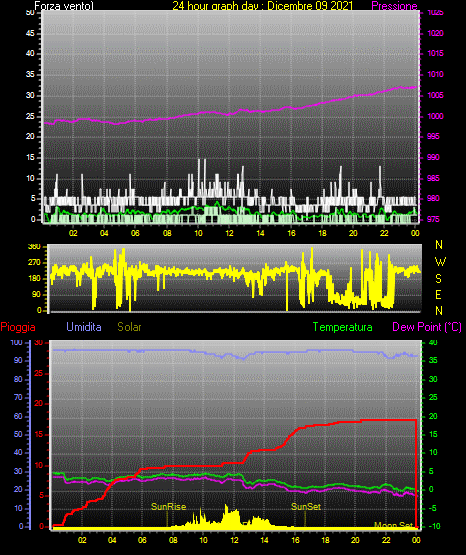Screen dimensions: 466x555
Task: Click the Moon Set marker label
Action: pos(393,525)
